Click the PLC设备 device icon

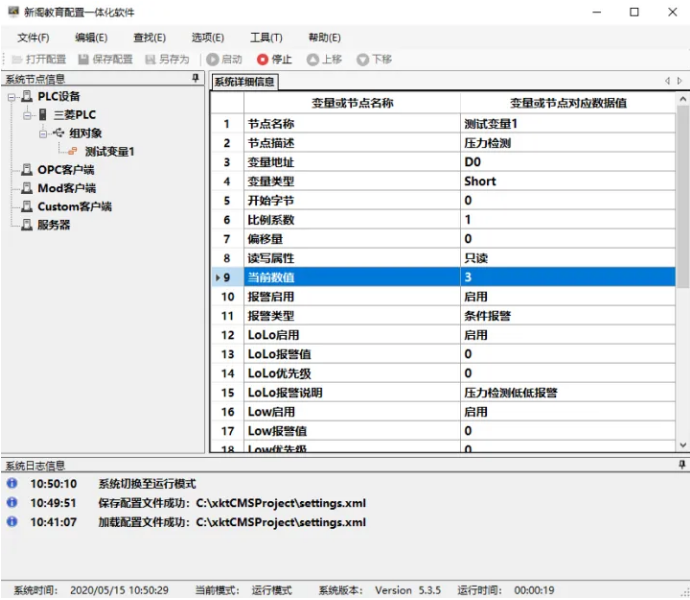click(27, 96)
